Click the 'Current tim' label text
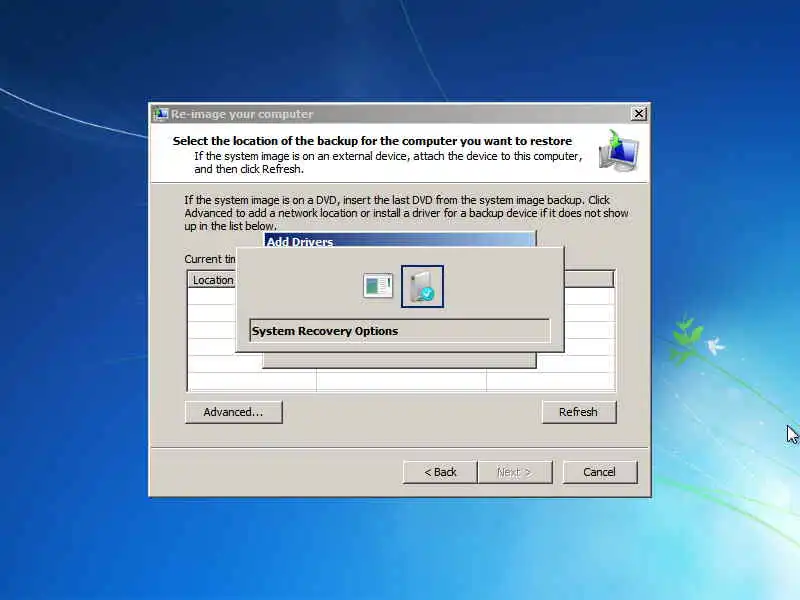This screenshot has height=600, width=800. (210, 259)
